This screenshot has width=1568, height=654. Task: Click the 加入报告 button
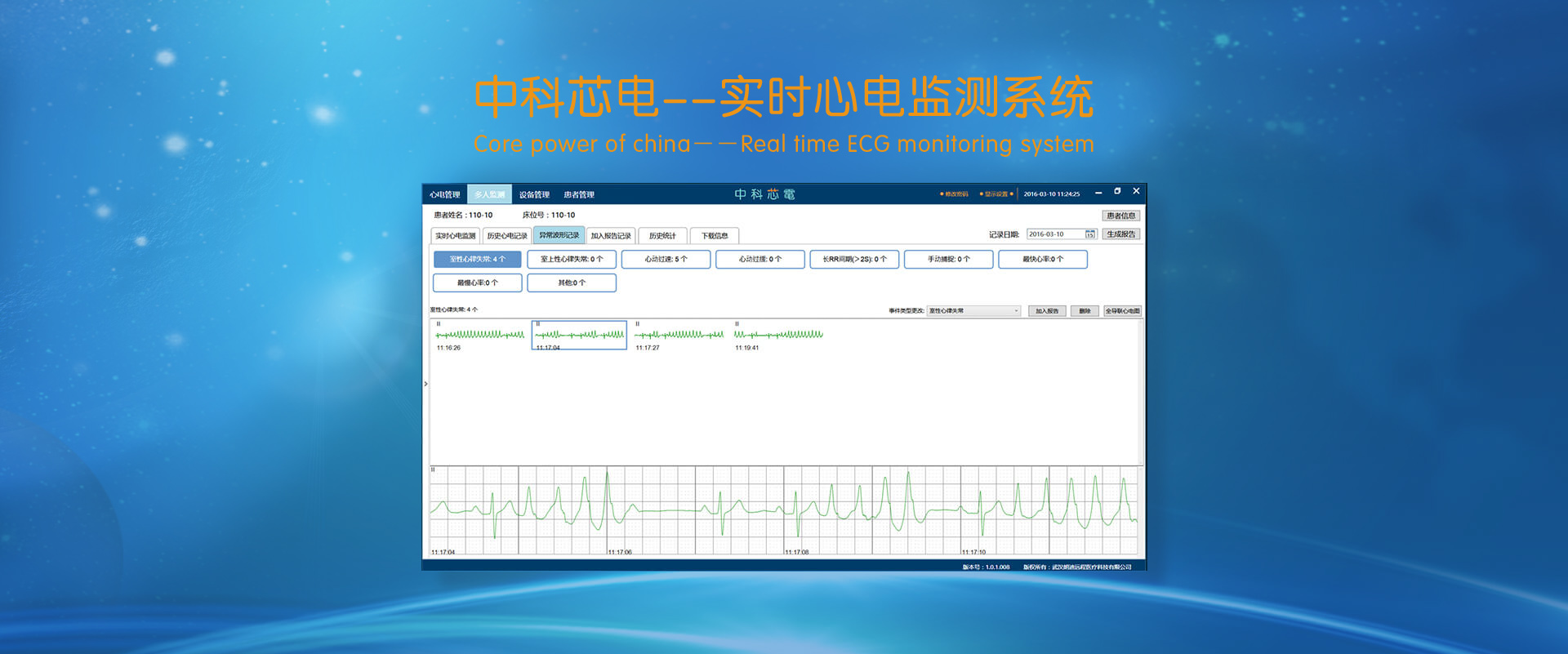pyautogui.click(x=1047, y=311)
